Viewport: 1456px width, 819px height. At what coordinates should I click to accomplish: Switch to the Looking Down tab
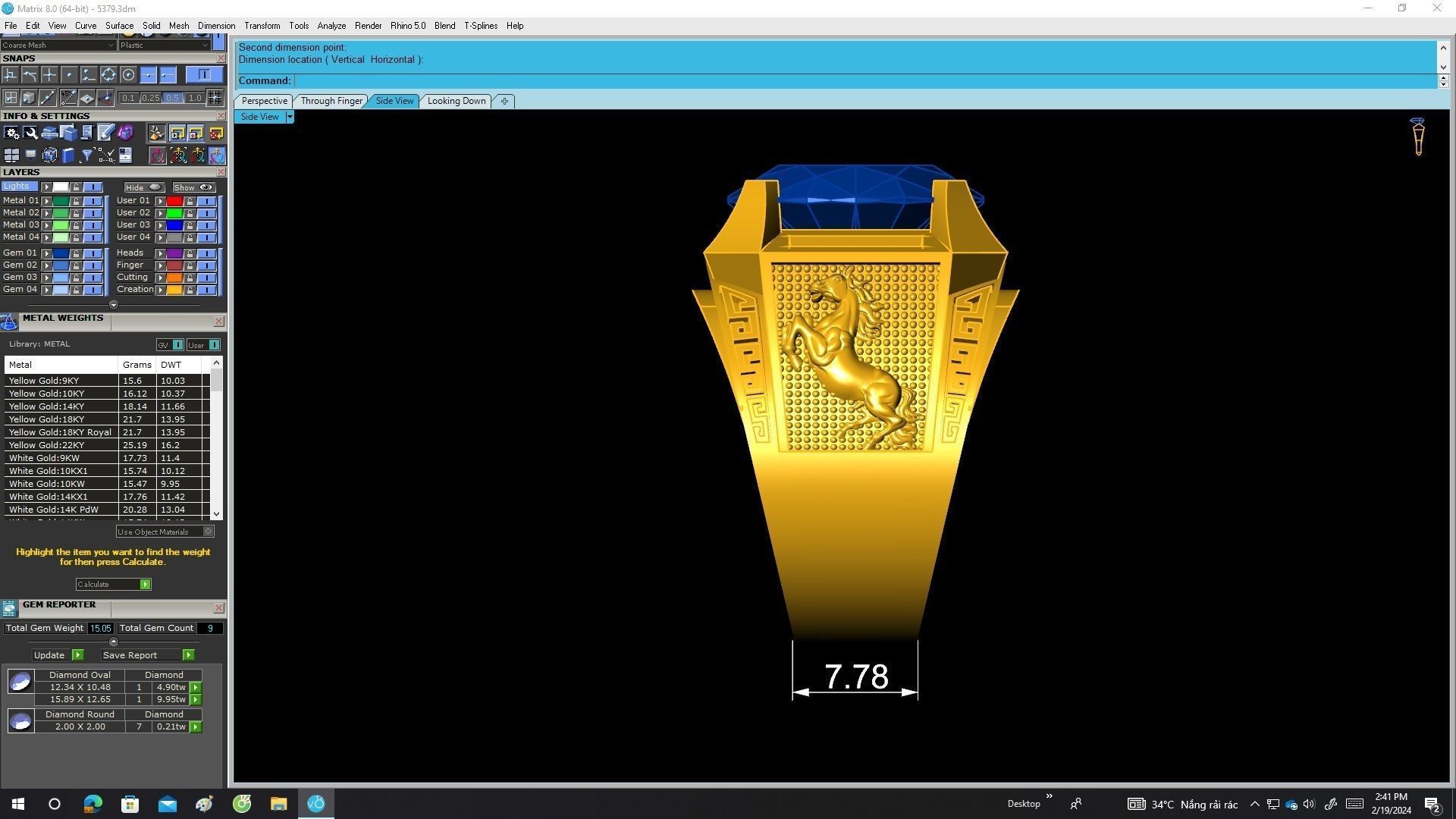[457, 101]
